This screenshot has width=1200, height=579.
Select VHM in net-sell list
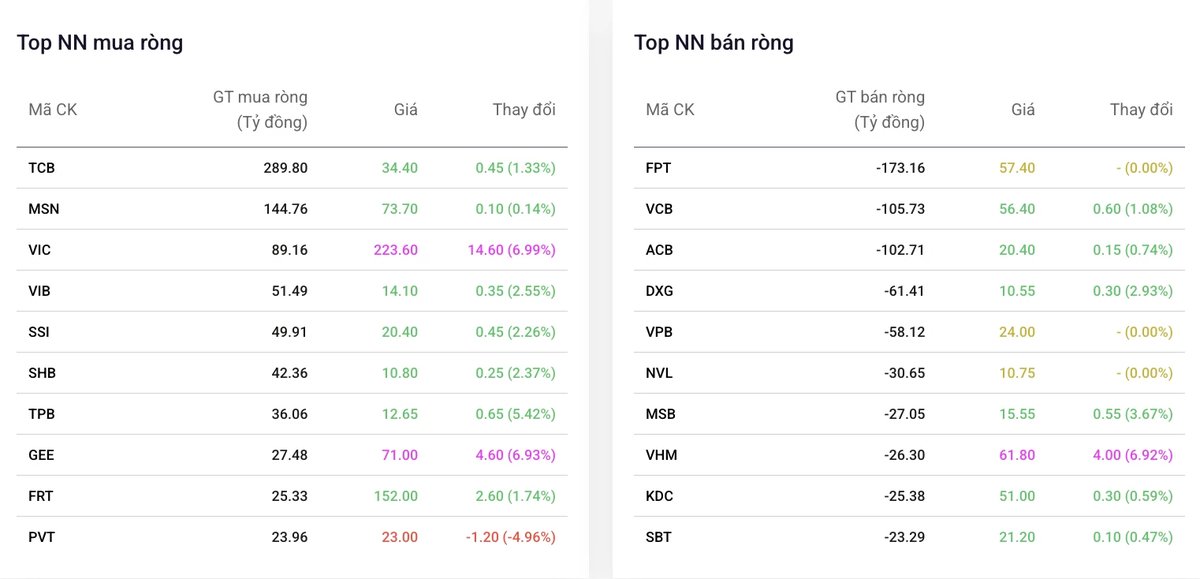661,455
